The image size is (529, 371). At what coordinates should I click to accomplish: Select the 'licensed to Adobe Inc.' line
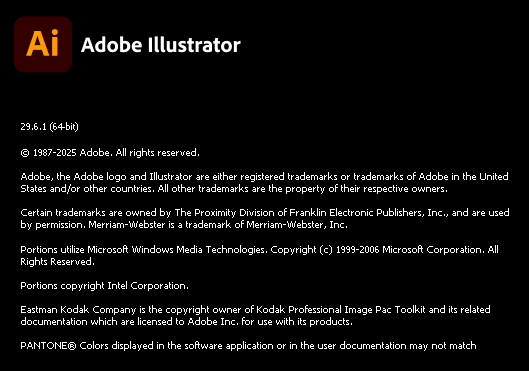pos(187,322)
